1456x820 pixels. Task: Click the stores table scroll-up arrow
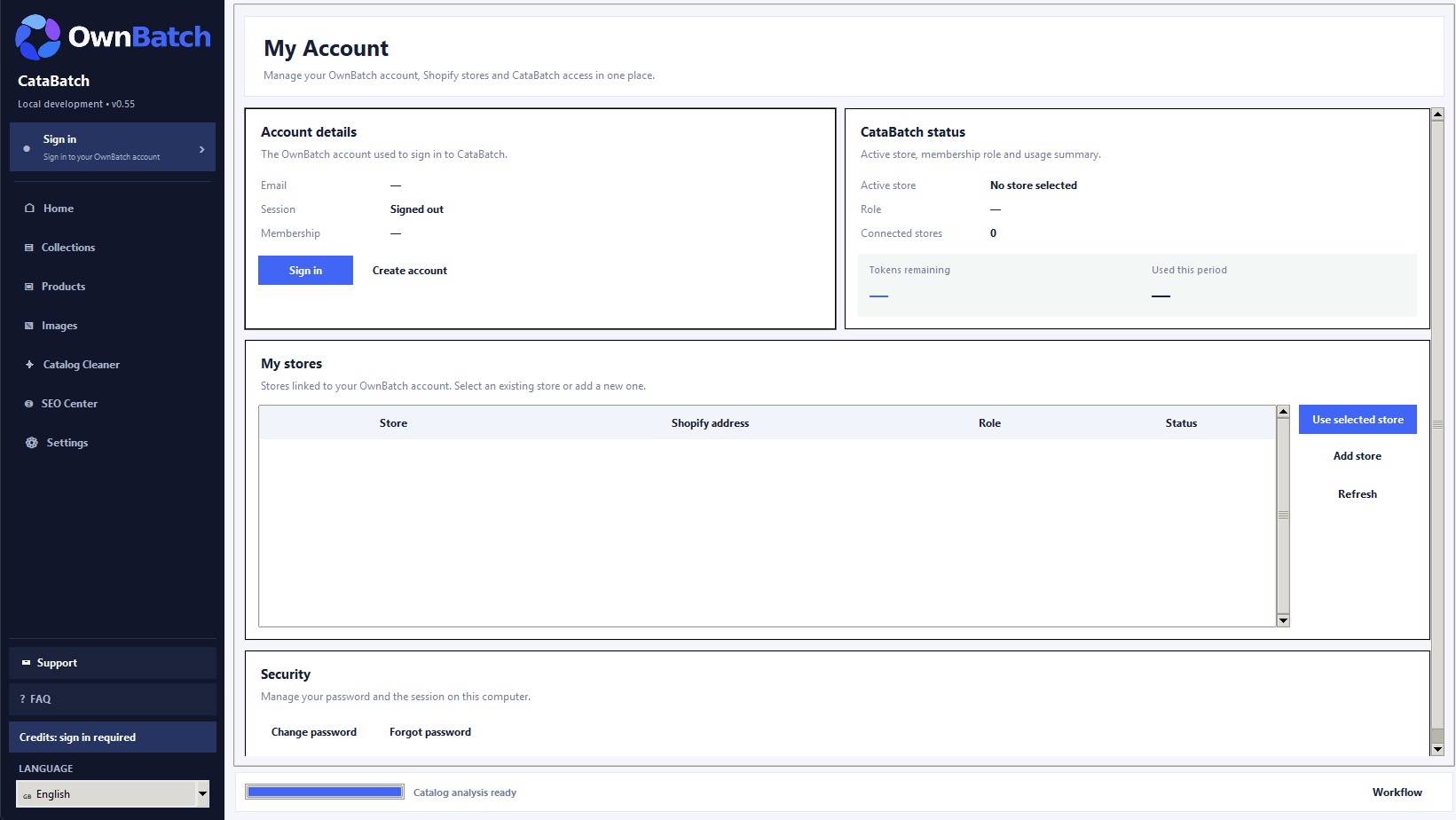click(1283, 412)
